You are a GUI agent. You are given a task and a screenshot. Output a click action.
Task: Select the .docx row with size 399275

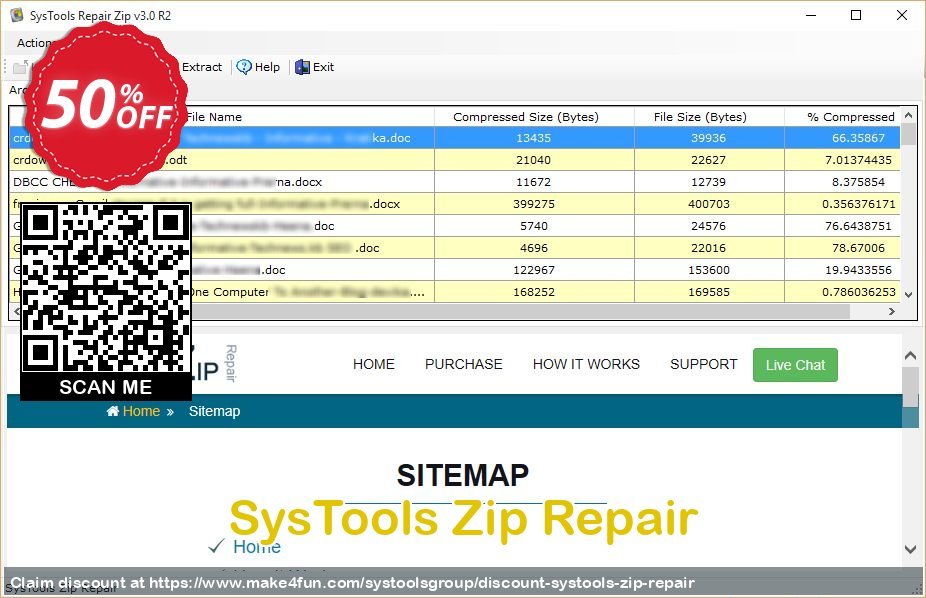pyautogui.click(x=455, y=204)
